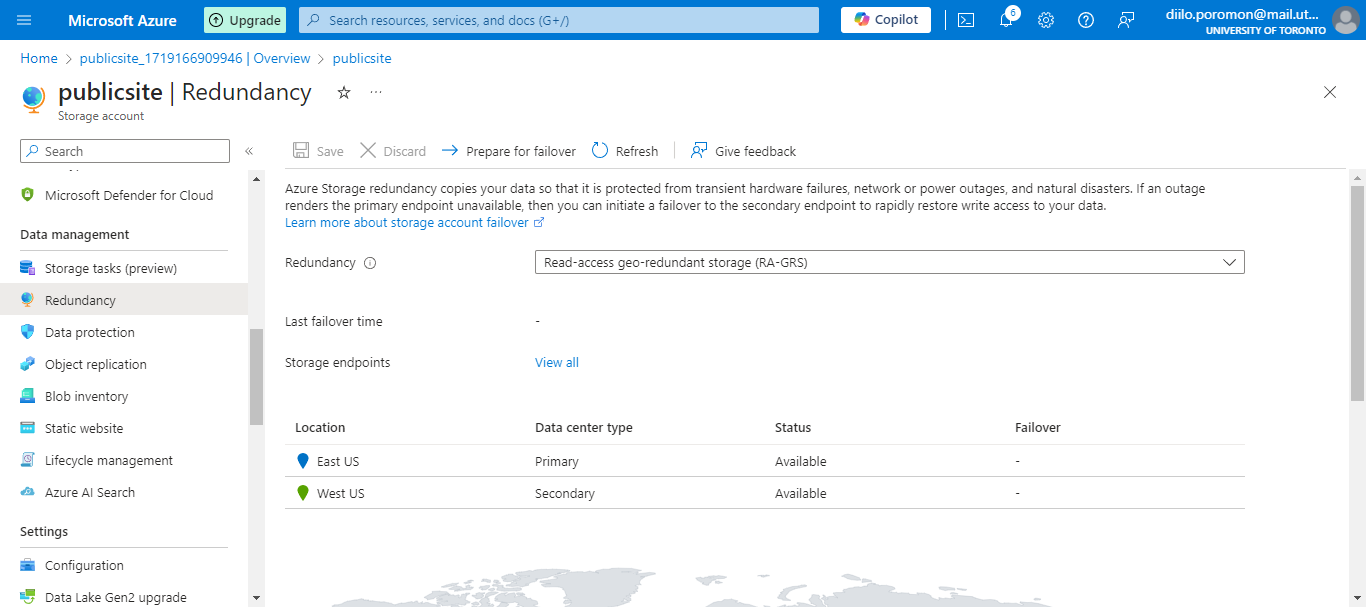Click the top resource search box

(x=559, y=20)
